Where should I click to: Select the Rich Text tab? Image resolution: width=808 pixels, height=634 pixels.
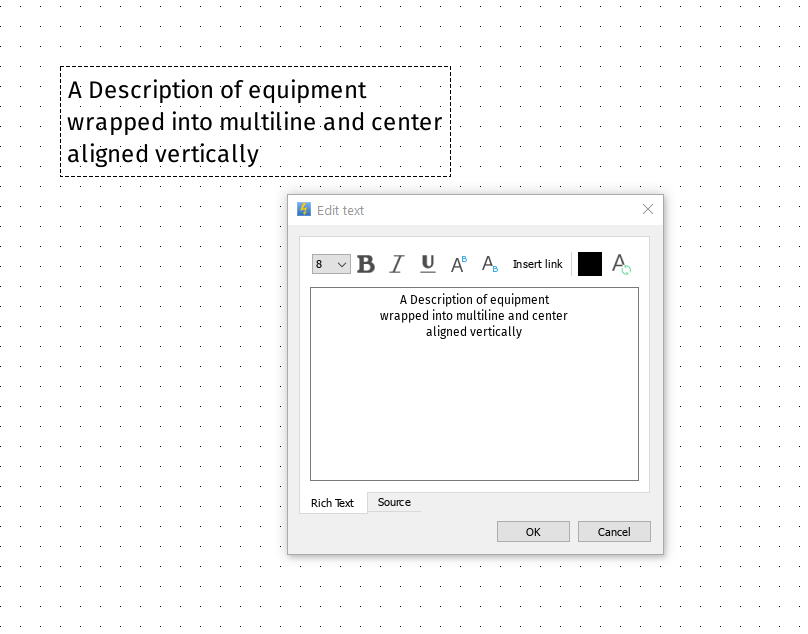(x=332, y=503)
